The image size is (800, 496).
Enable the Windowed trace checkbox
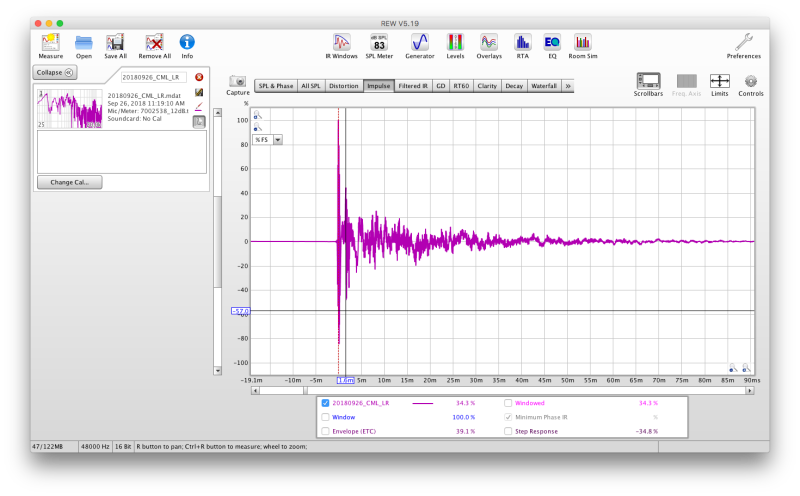pyautogui.click(x=508, y=403)
